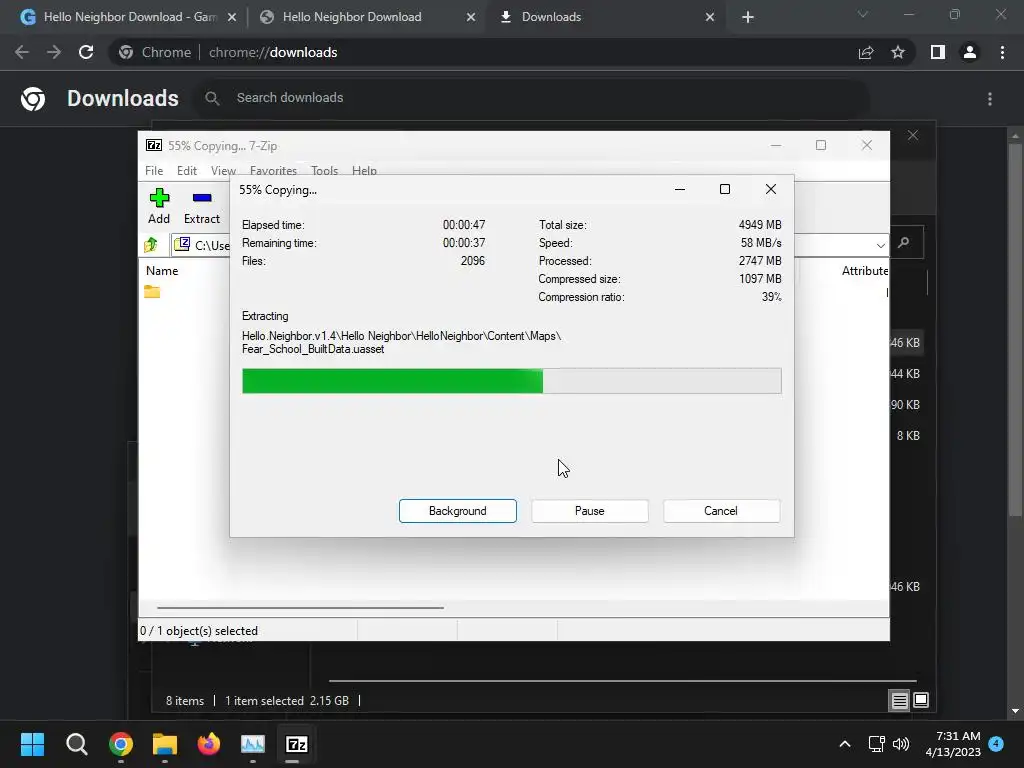This screenshot has width=1024, height=768.
Task: Click the Chrome logo beside Downloads heading
Action: 33,99
